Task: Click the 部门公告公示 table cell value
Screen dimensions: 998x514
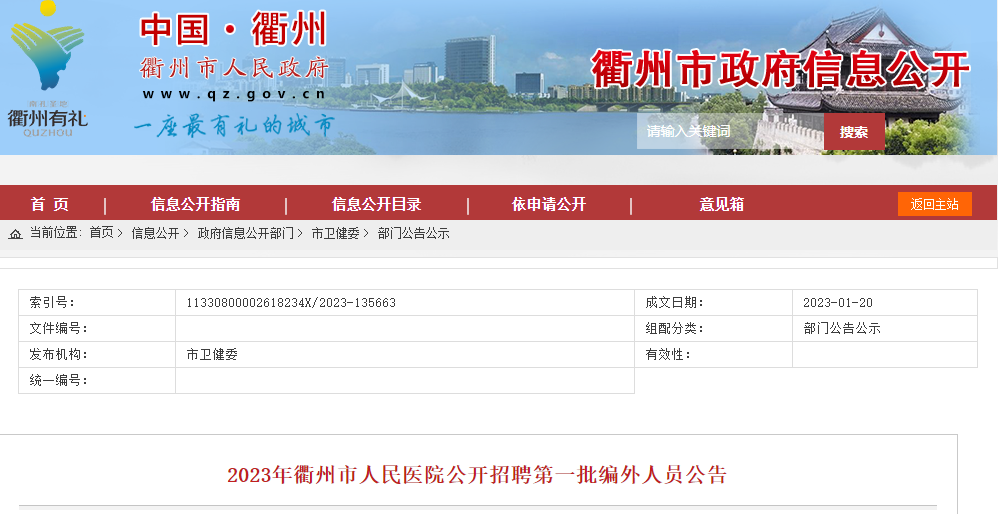Action: (841, 329)
